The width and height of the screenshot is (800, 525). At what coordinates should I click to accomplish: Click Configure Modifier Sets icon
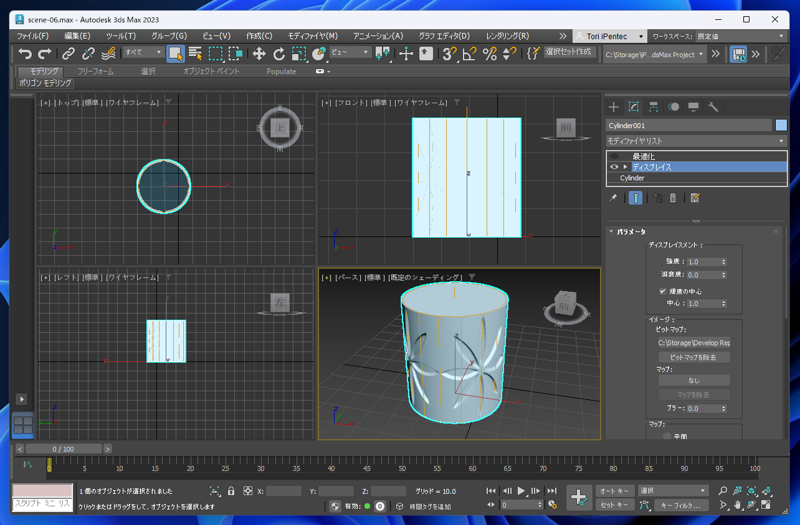coord(695,198)
